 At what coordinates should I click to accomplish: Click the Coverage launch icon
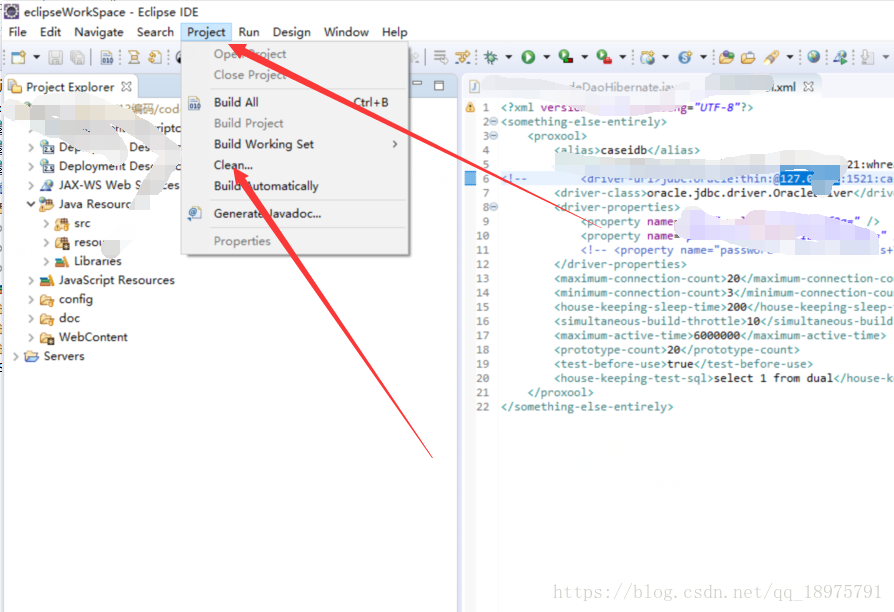coord(566,57)
